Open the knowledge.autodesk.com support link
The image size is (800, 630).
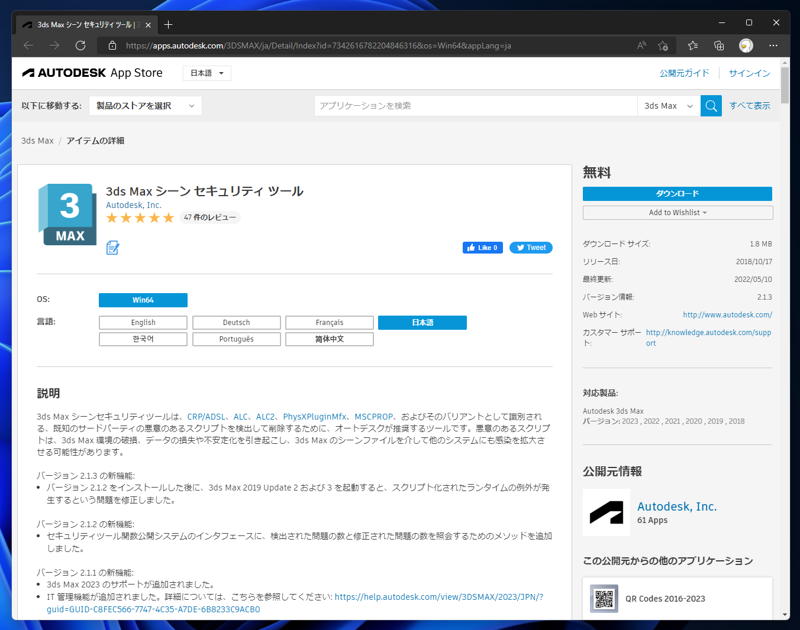pos(708,338)
